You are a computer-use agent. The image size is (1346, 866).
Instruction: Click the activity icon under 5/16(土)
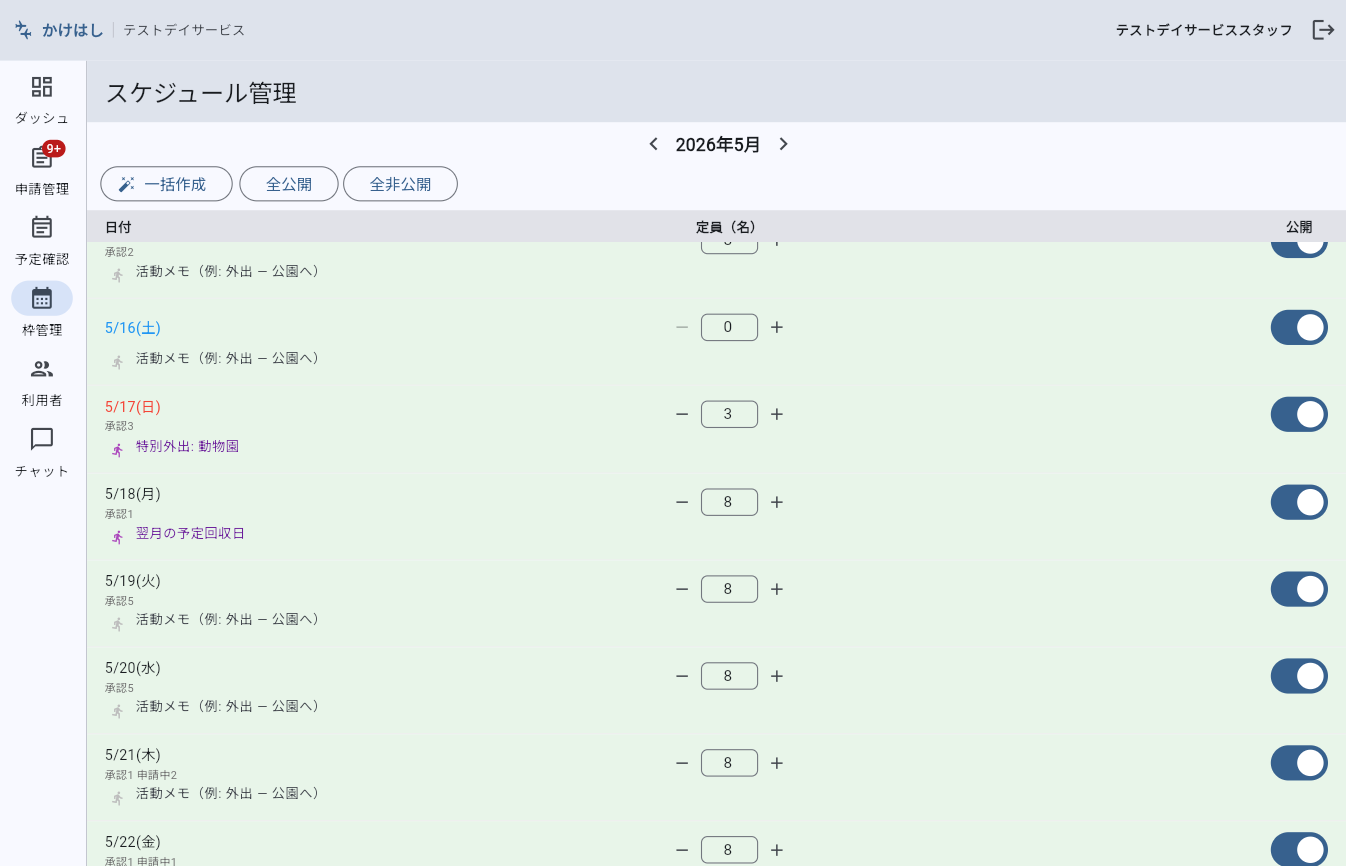click(118, 362)
